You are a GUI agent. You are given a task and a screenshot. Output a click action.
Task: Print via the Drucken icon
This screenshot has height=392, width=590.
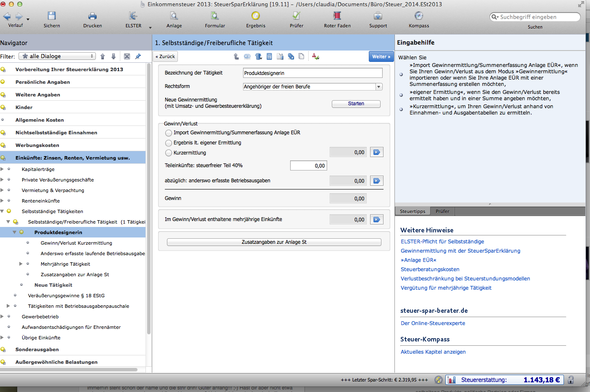point(92,16)
